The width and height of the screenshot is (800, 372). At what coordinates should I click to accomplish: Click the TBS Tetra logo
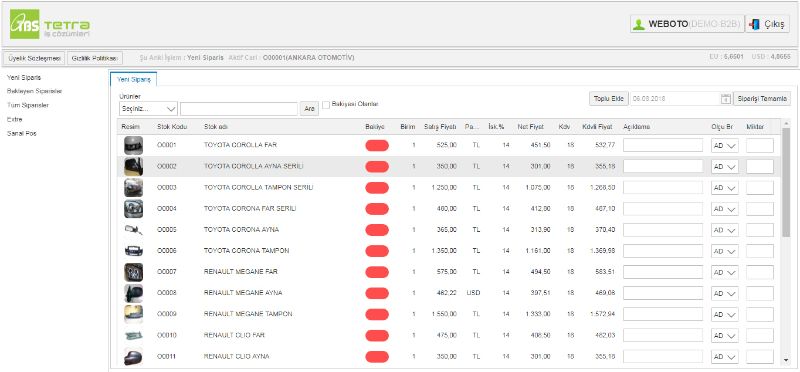pos(50,24)
